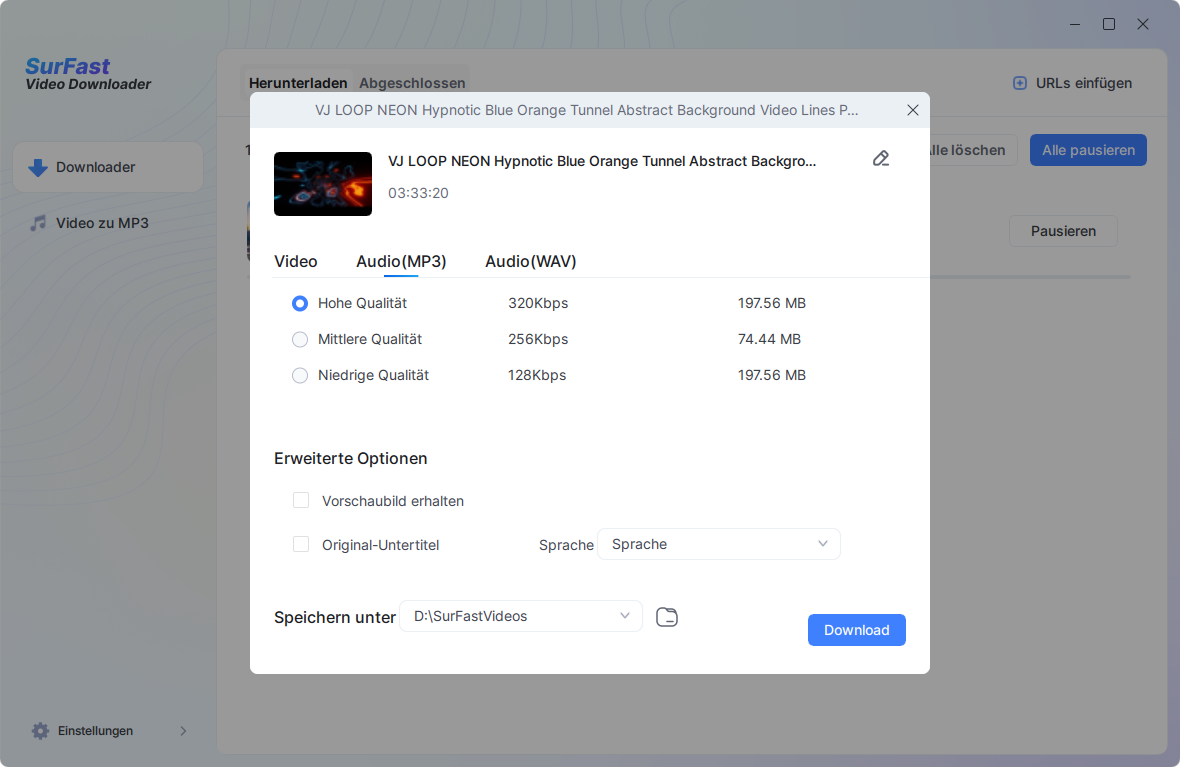Click the URLs einfügen plus icon
1180x767 pixels.
coord(1020,83)
